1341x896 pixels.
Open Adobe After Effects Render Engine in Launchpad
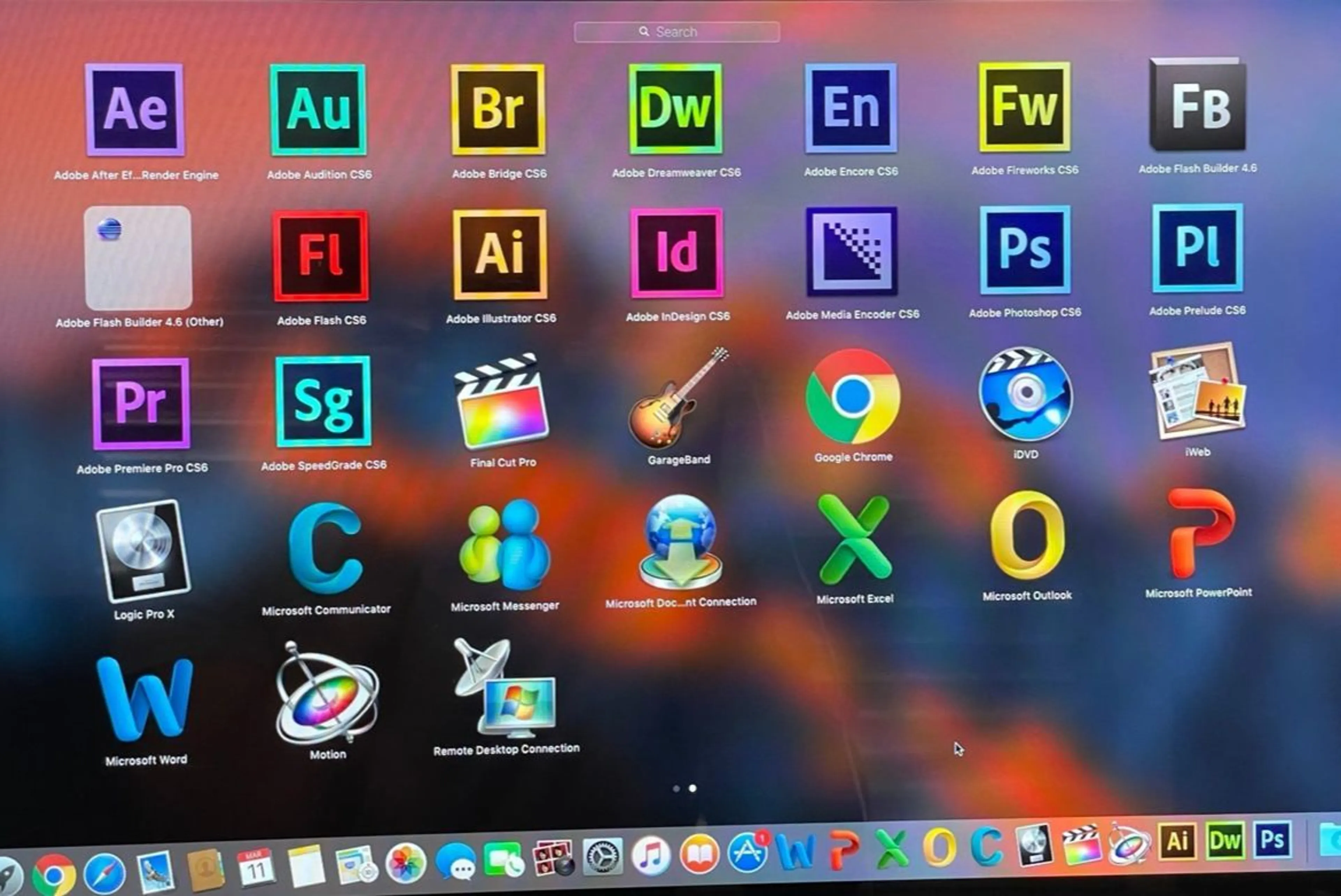pyautogui.click(x=135, y=110)
